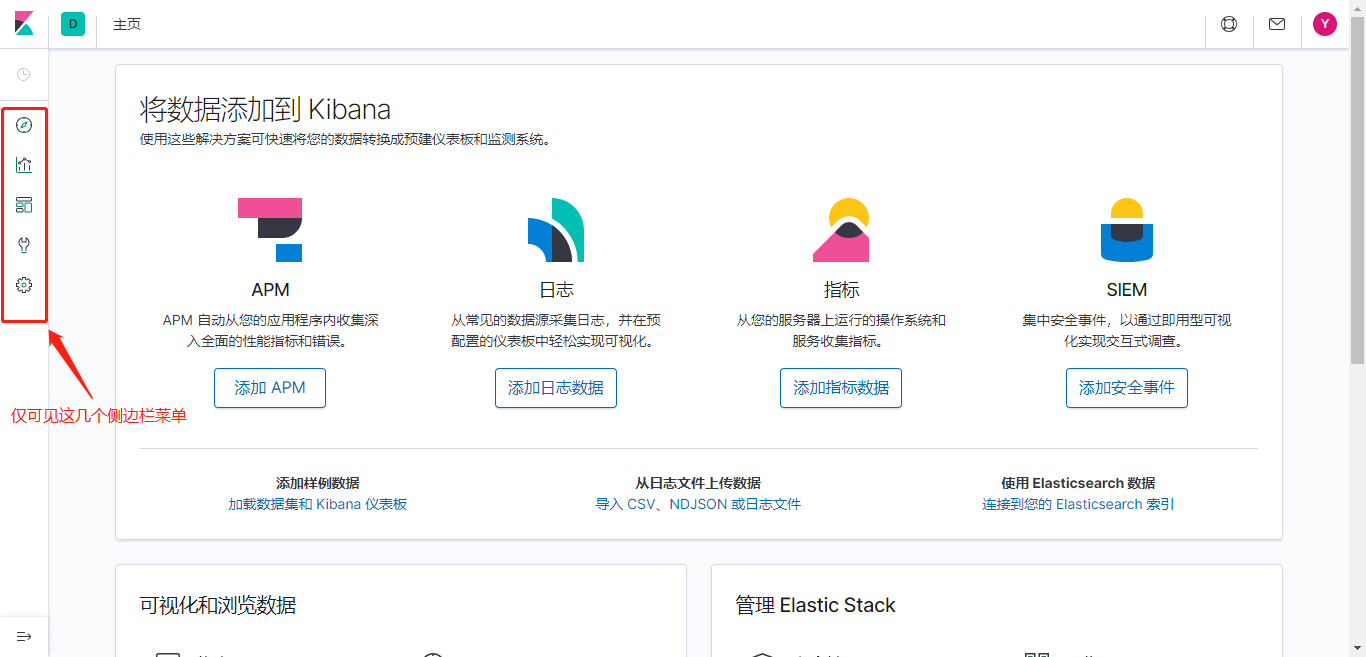Click the 指标 card title

pos(841,290)
